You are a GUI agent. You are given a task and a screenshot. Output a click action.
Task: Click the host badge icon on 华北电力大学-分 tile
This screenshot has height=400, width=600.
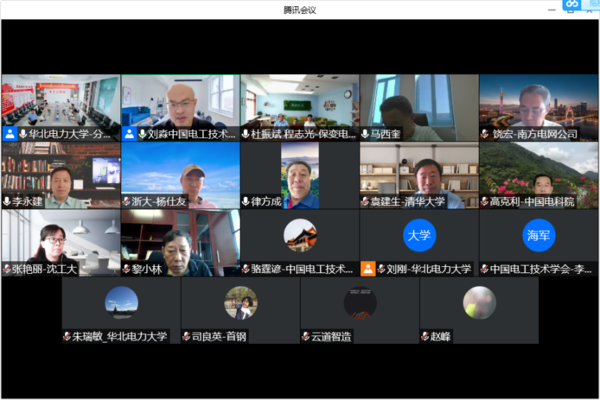click(x=9, y=134)
